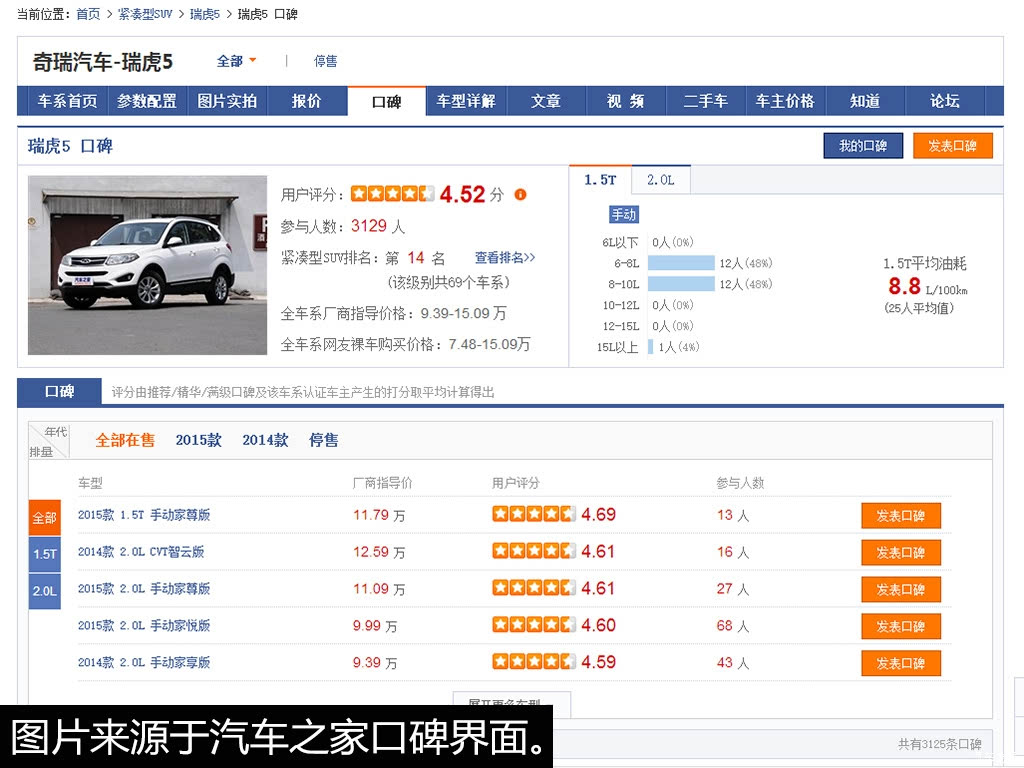Screen dimensions: 1024x768
Task: Open the 参数配置 navigation tab
Action: point(147,101)
